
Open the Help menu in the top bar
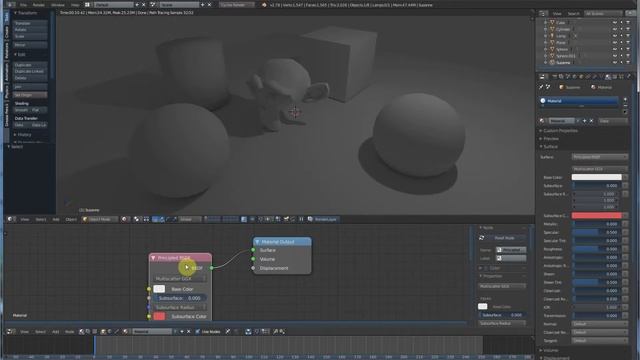pyautogui.click(x=75, y=5)
